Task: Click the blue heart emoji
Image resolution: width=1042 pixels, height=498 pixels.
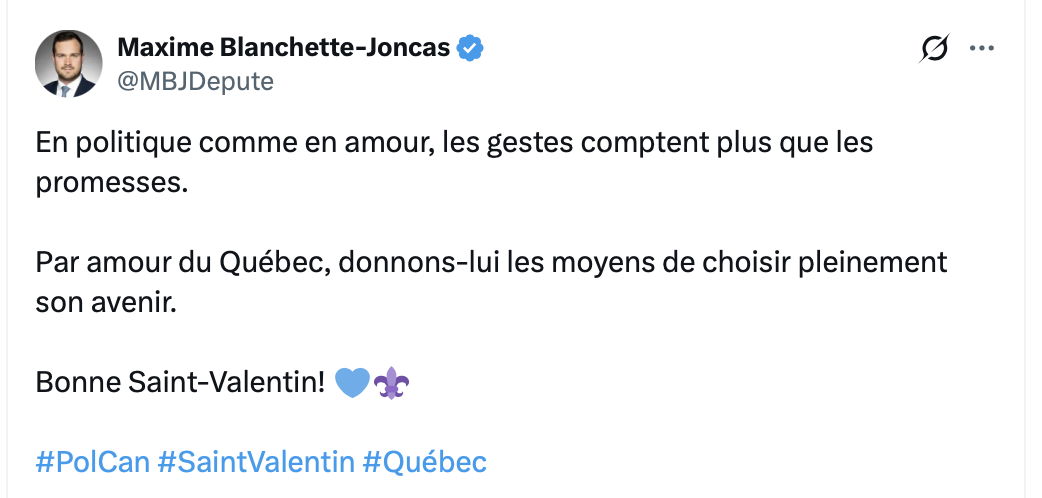Action: pos(352,382)
